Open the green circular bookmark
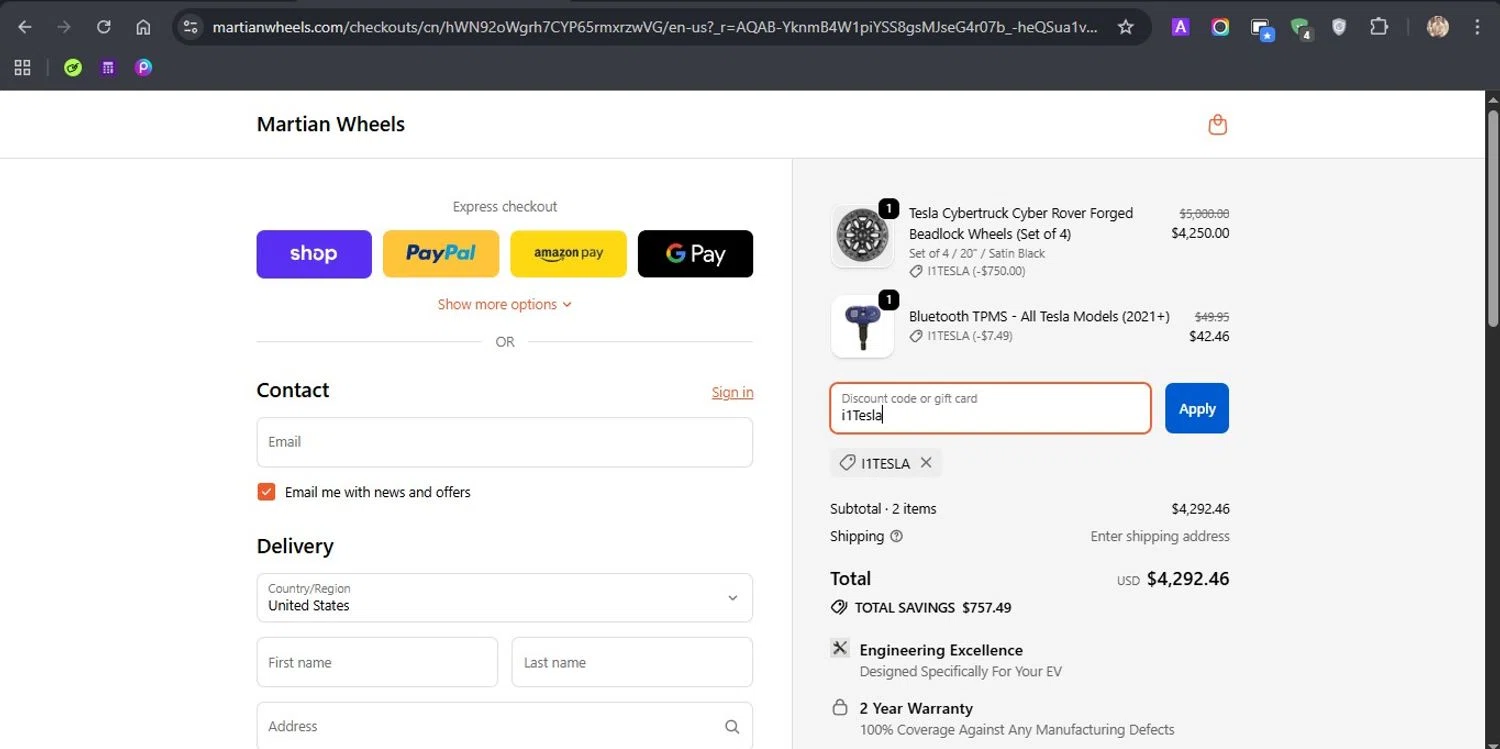Image resolution: width=1500 pixels, height=749 pixels. point(73,68)
